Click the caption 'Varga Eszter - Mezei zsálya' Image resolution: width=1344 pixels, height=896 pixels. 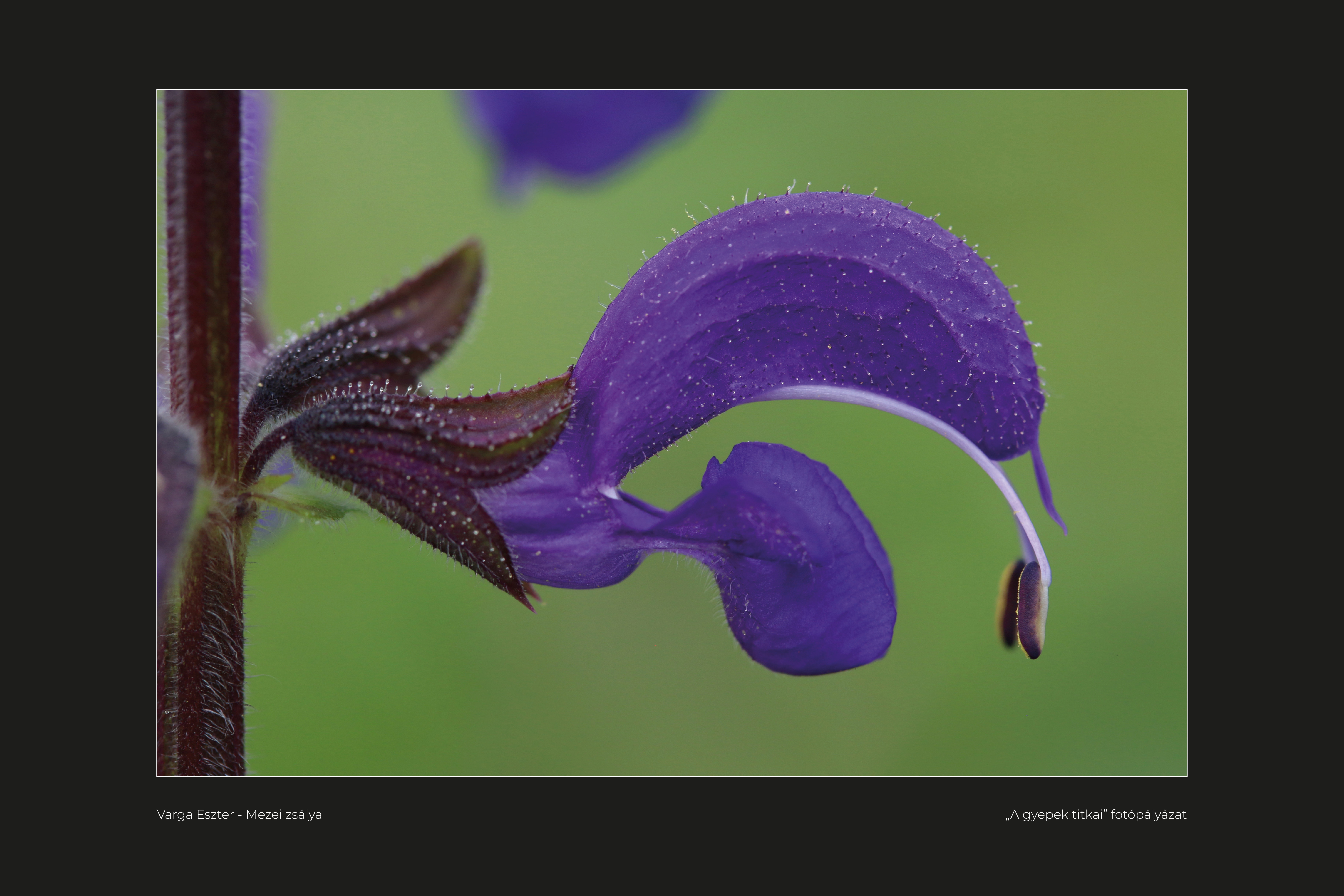239,815
